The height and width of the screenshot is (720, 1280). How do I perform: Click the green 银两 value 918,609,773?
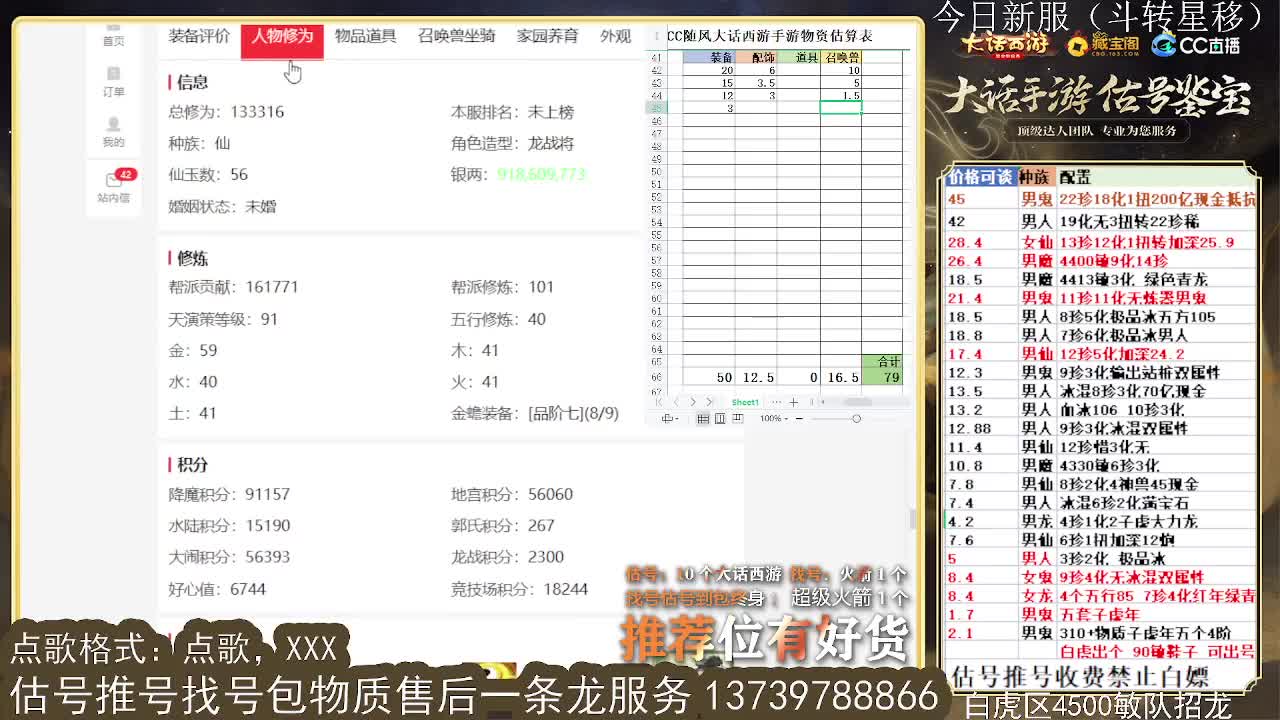tap(541, 174)
